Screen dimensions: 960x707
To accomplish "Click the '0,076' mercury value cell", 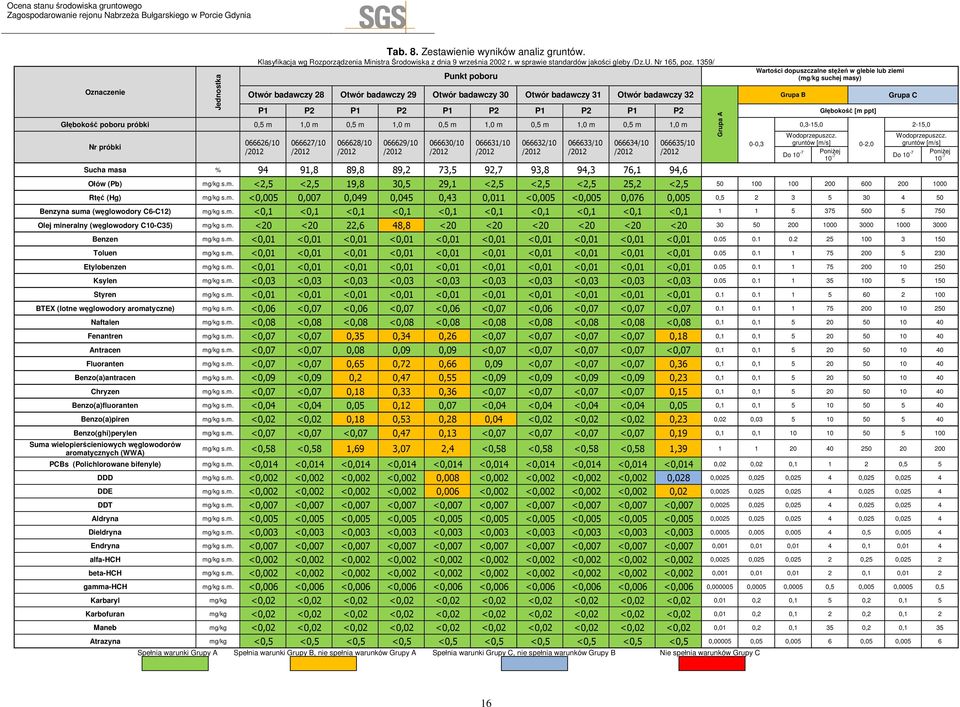I will click(632, 198).
